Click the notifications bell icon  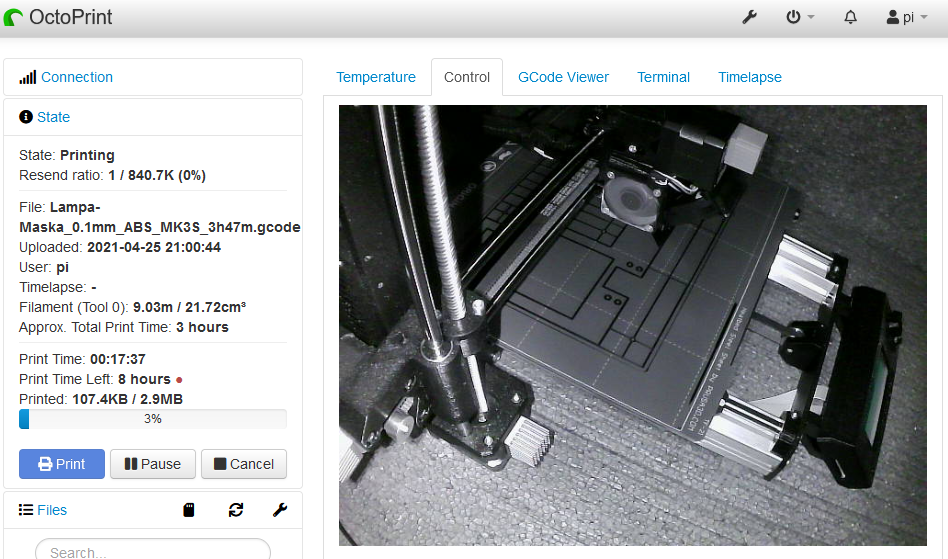[851, 17]
